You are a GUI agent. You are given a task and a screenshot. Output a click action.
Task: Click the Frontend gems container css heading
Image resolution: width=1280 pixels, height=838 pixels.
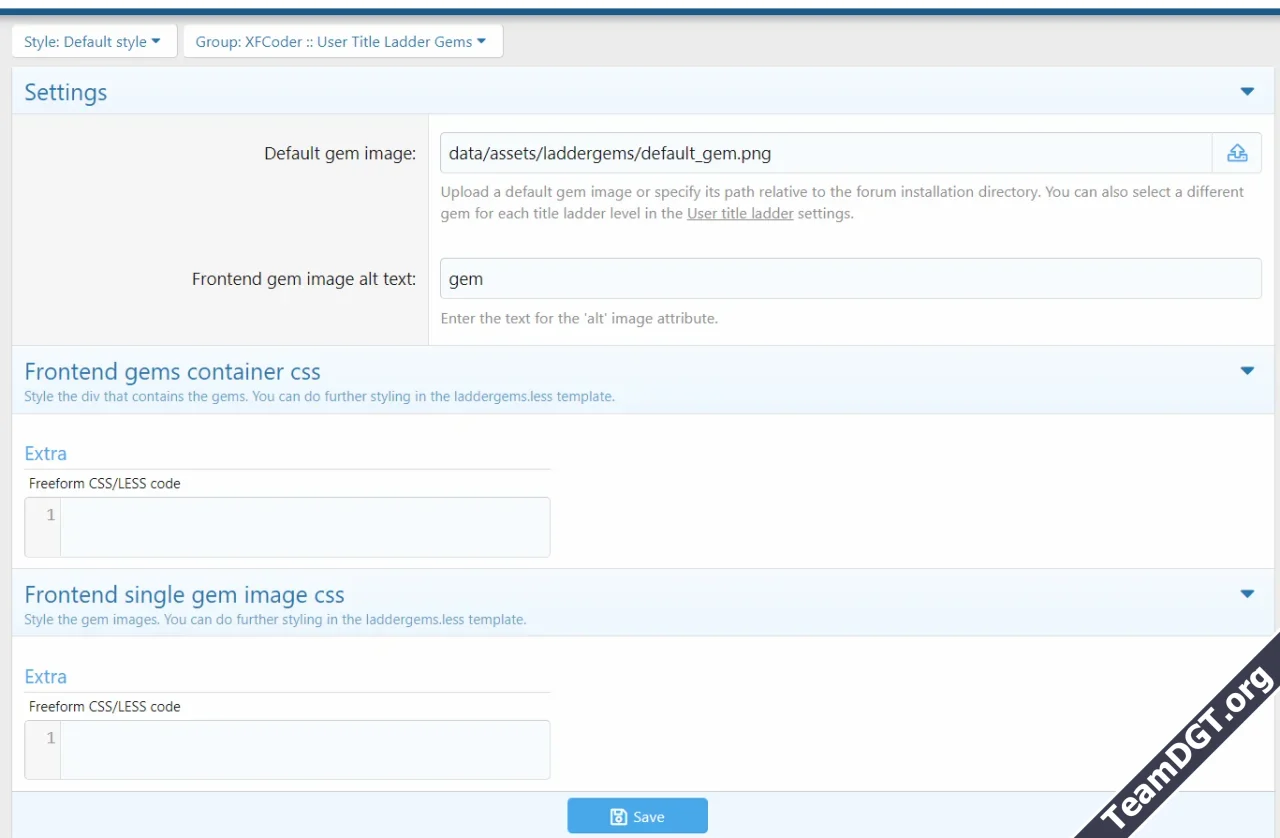pyautogui.click(x=172, y=372)
